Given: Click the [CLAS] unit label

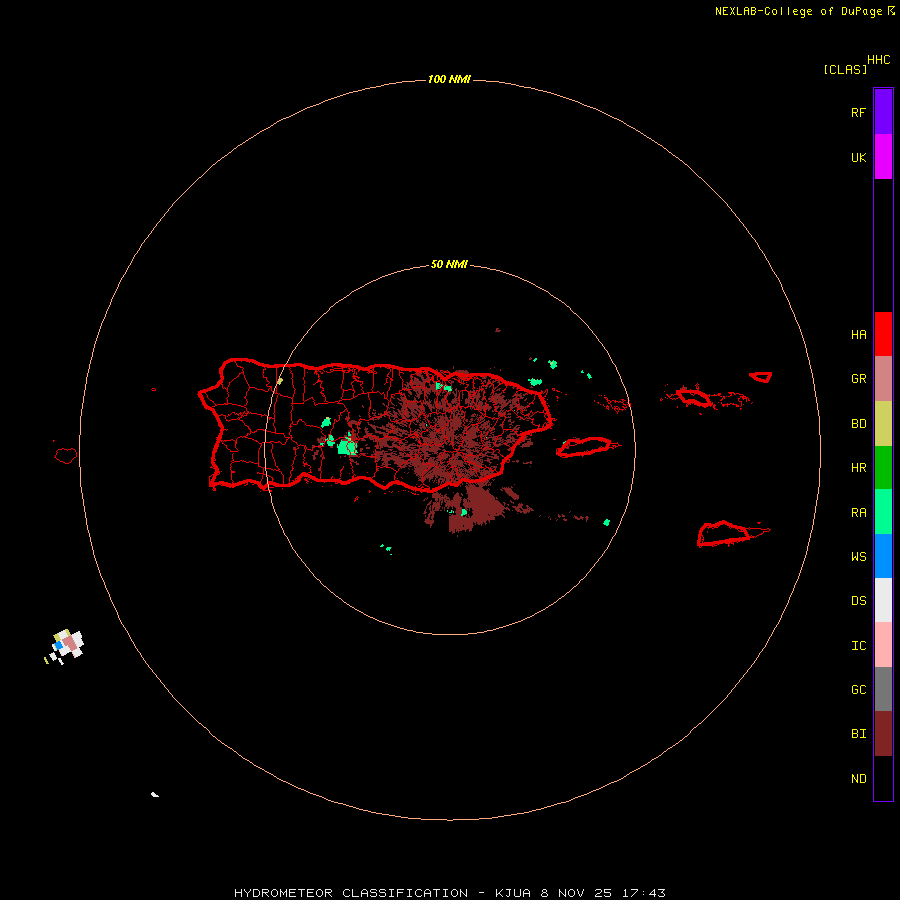Looking at the screenshot, I should click(x=845, y=69).
